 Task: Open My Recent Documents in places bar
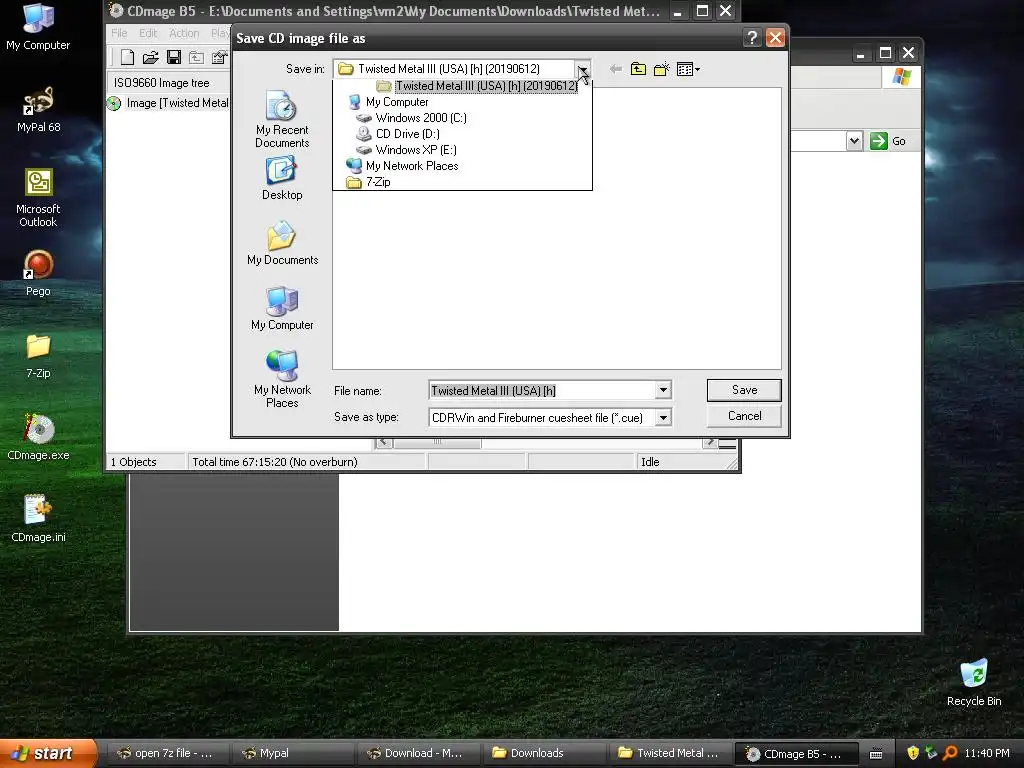tap(282, 120)
